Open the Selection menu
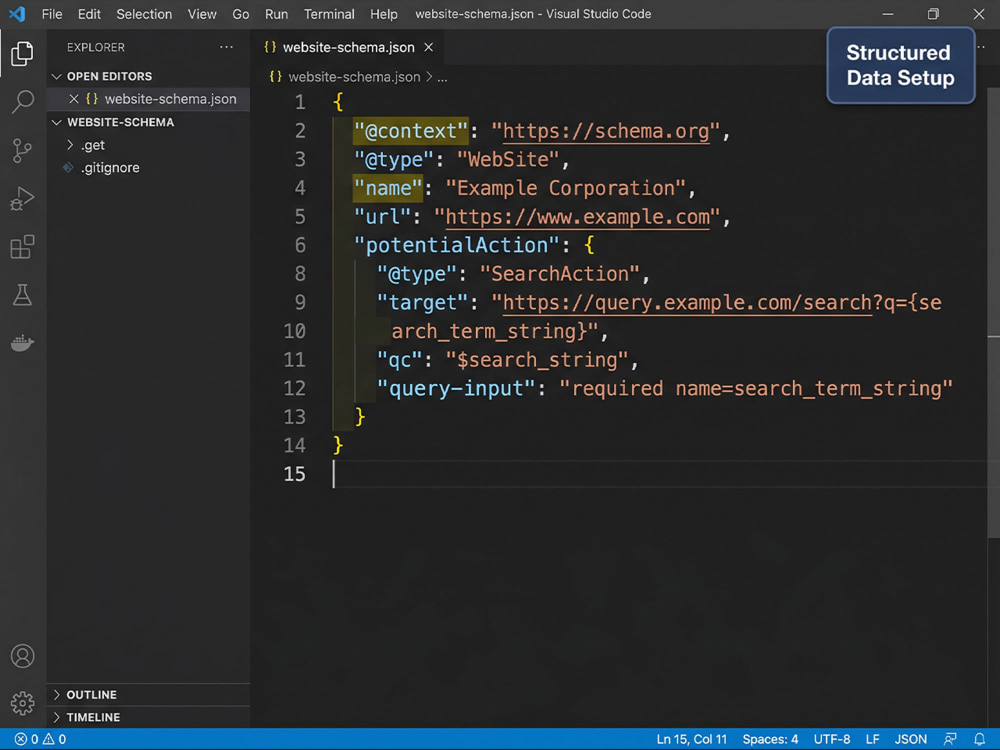The width and height of the screenshot is (1000, 750). 144,14
